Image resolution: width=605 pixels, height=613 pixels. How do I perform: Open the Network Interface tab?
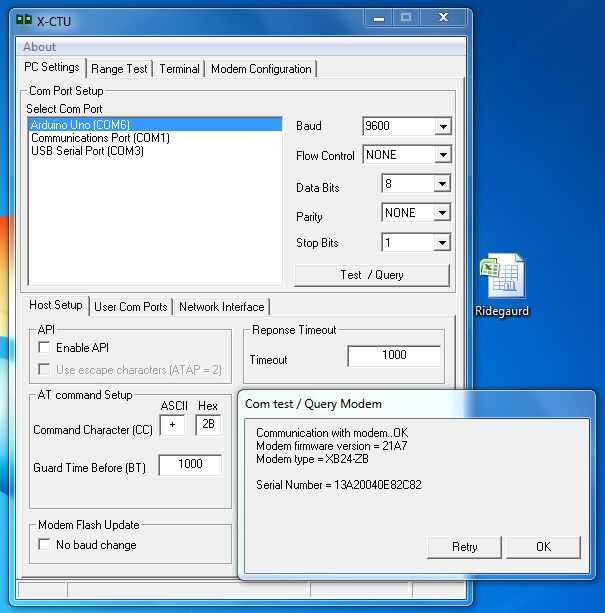(222, 306)
